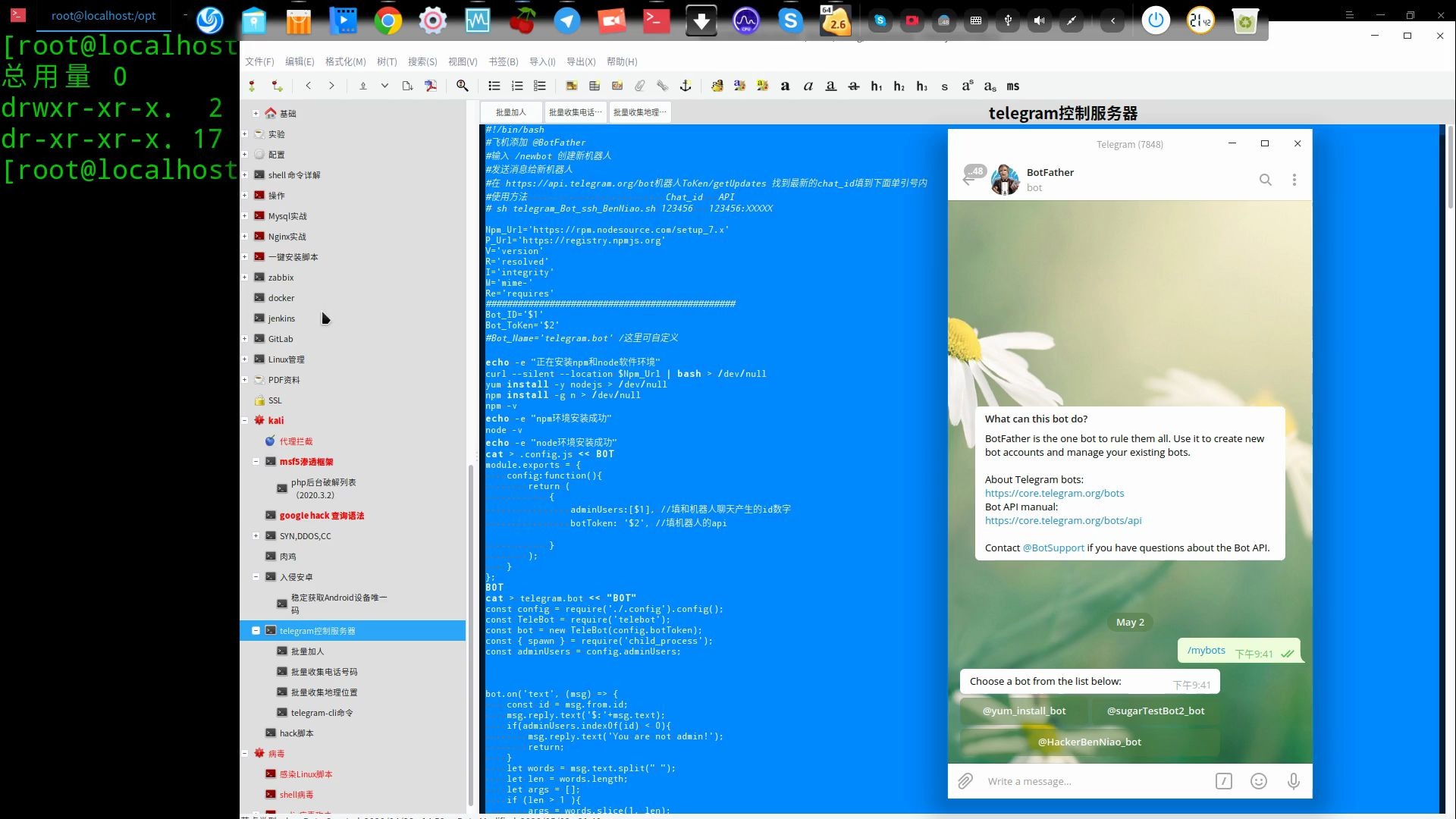Click the editor pane vertical scrollbar

pyautogui.click(x=1450, y=167)
